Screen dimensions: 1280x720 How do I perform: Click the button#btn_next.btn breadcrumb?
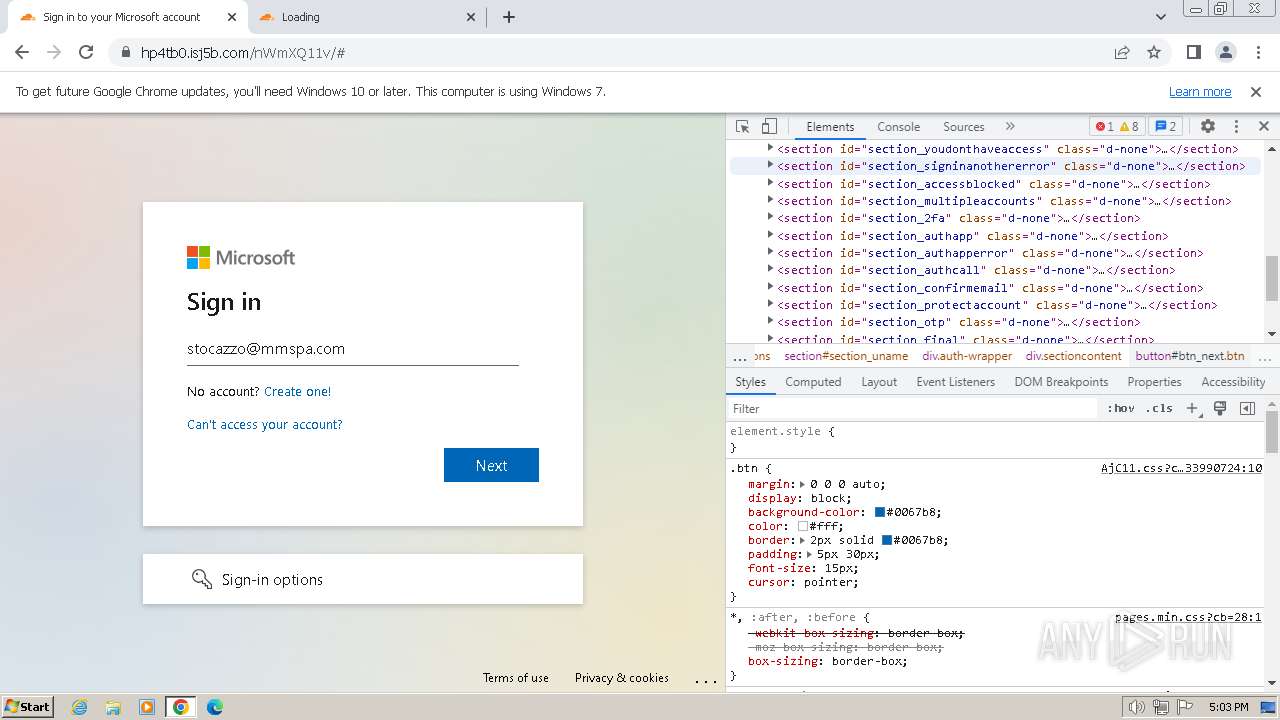point(1190,356)
